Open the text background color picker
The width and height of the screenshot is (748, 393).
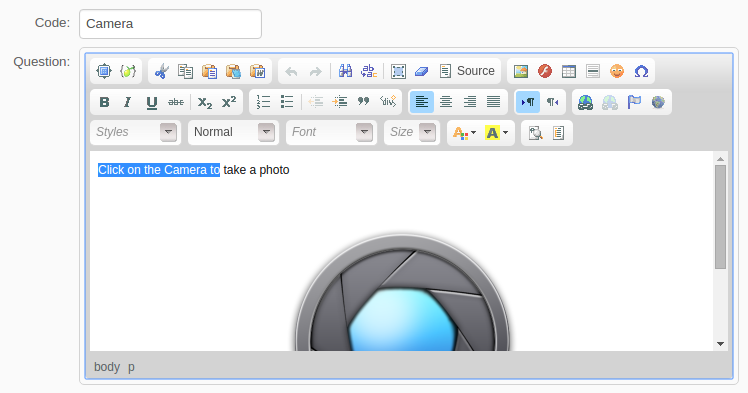(496, 133)
